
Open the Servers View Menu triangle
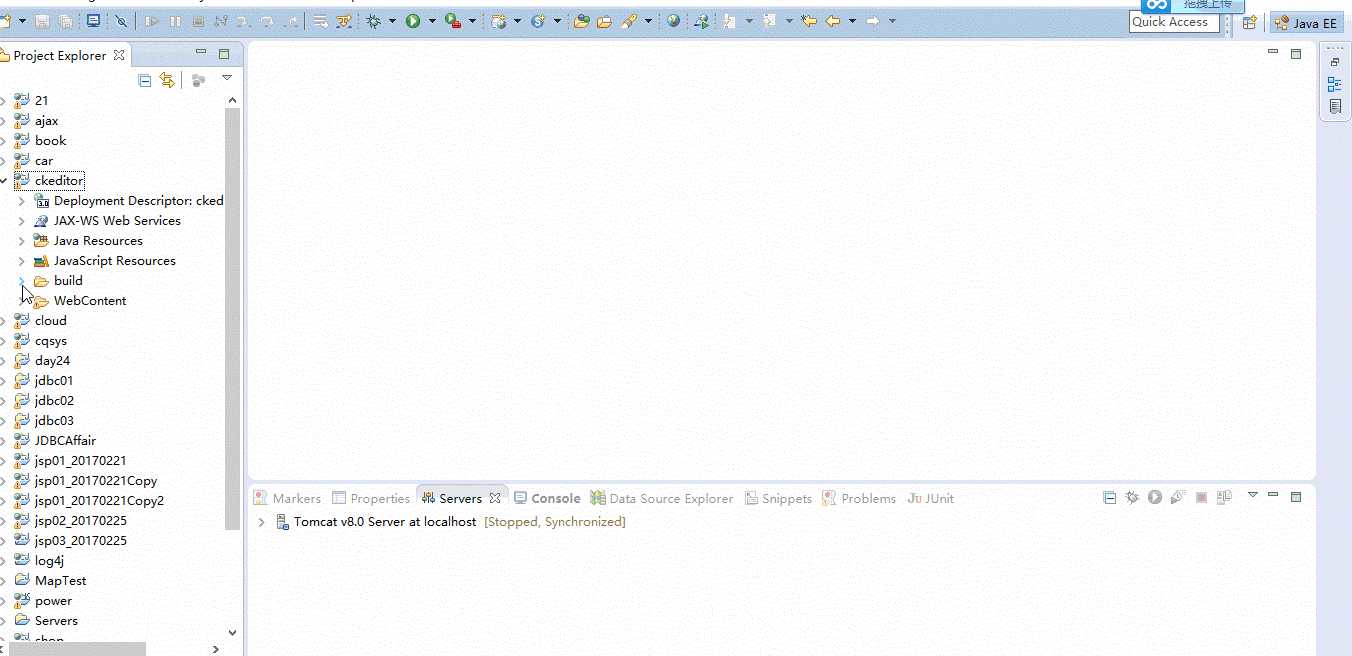[1253, 494]
